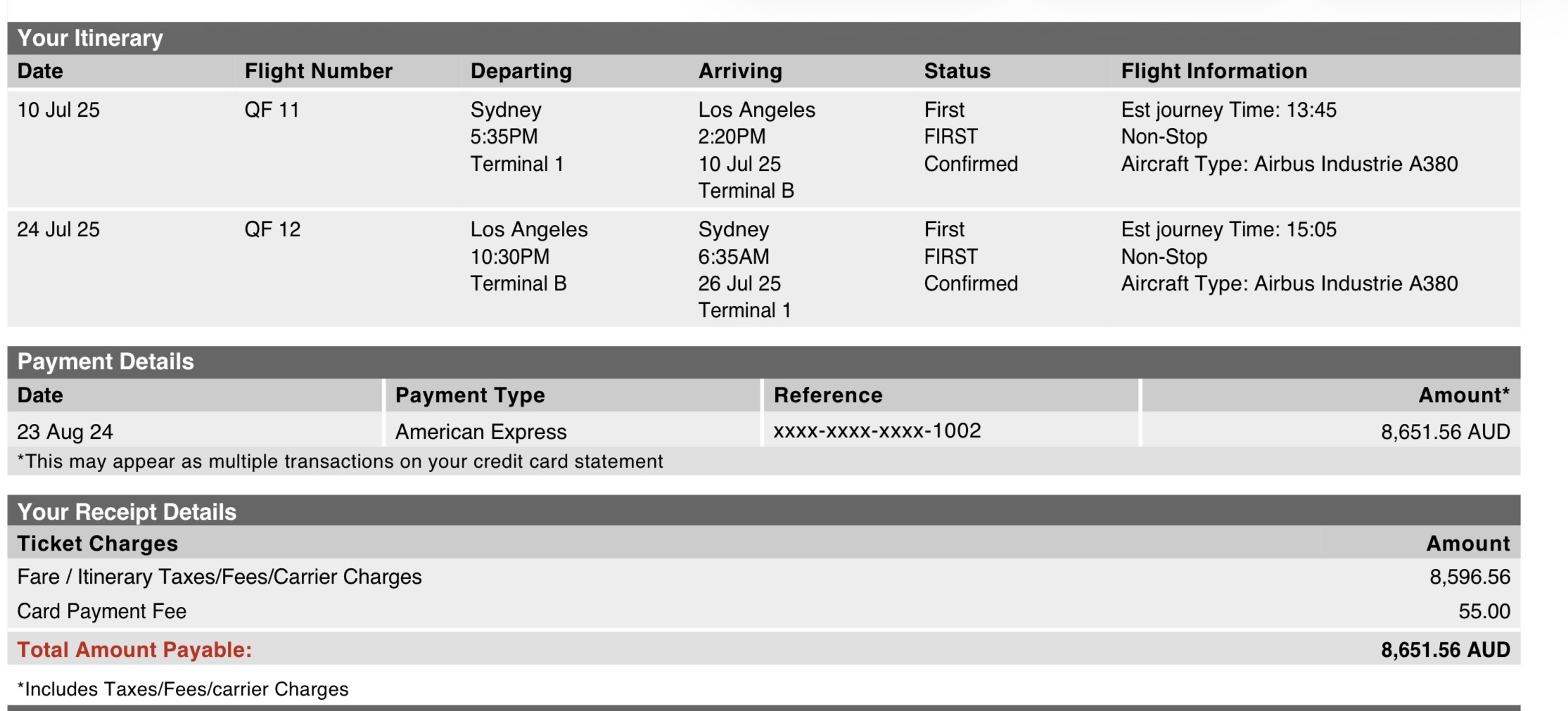
Task: Click the card reference ending 1002
Action: [877, 430]
